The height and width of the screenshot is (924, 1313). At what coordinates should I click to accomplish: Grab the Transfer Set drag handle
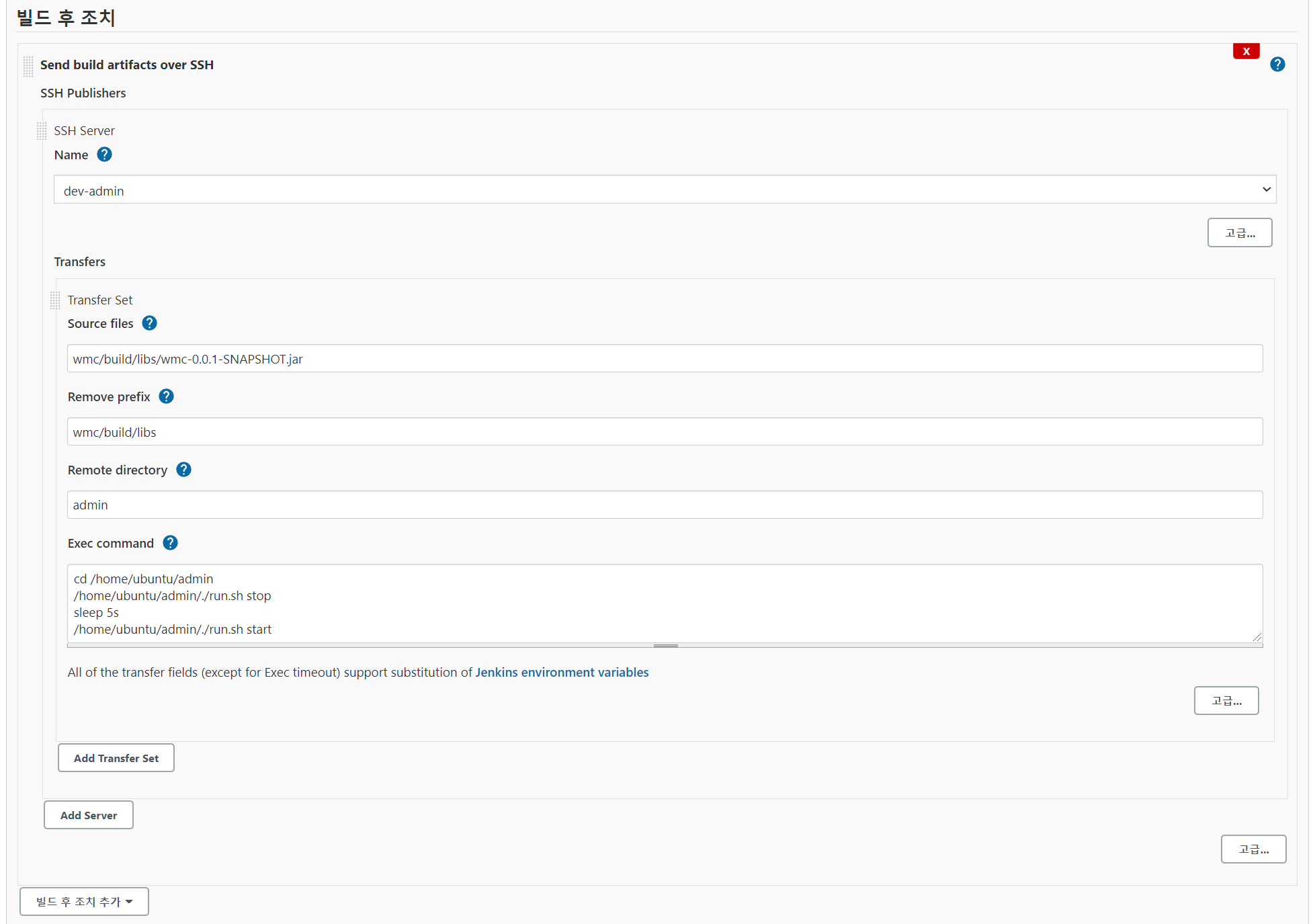(55, 300)
